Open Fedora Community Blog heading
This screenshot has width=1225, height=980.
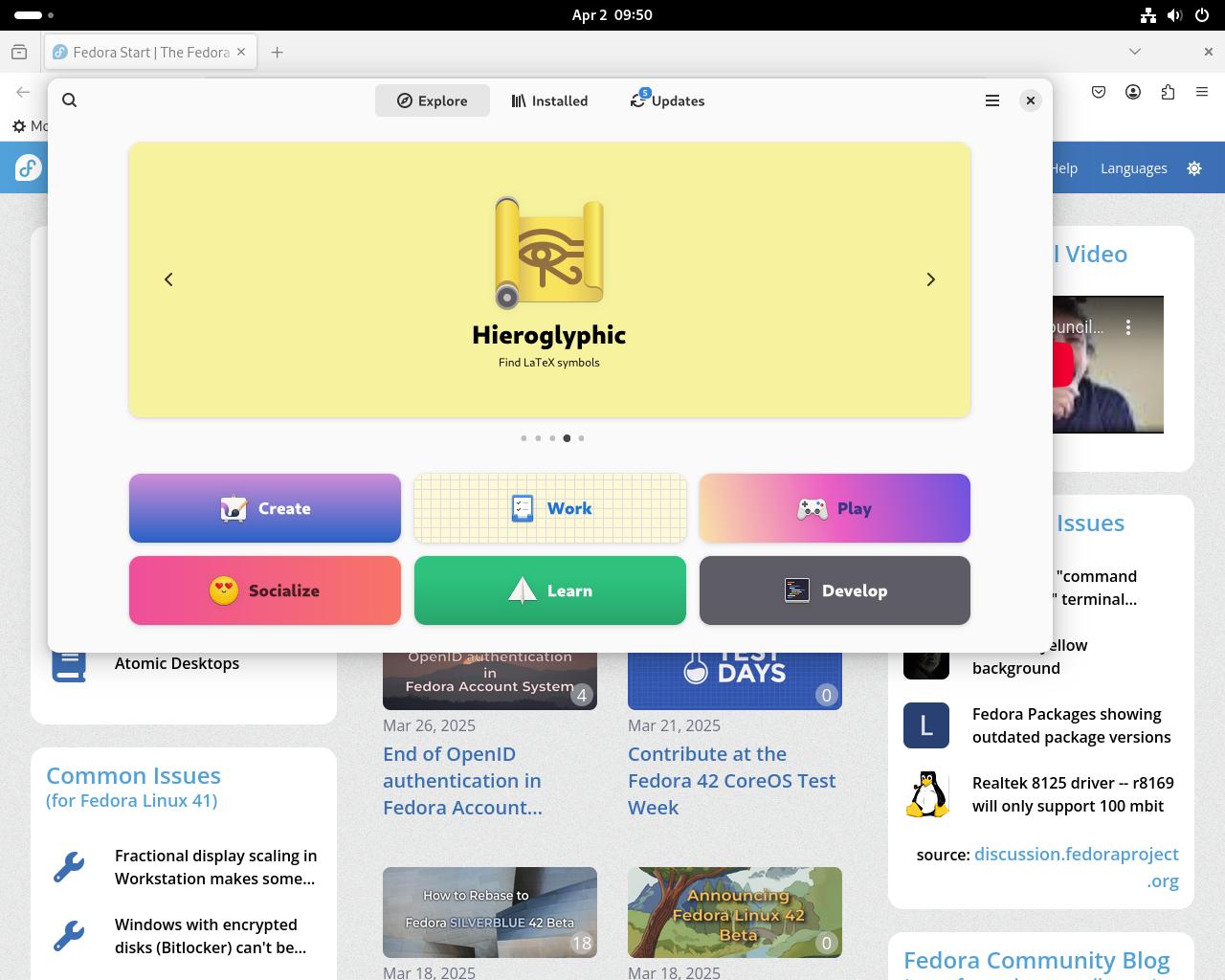click(1036, 961)
